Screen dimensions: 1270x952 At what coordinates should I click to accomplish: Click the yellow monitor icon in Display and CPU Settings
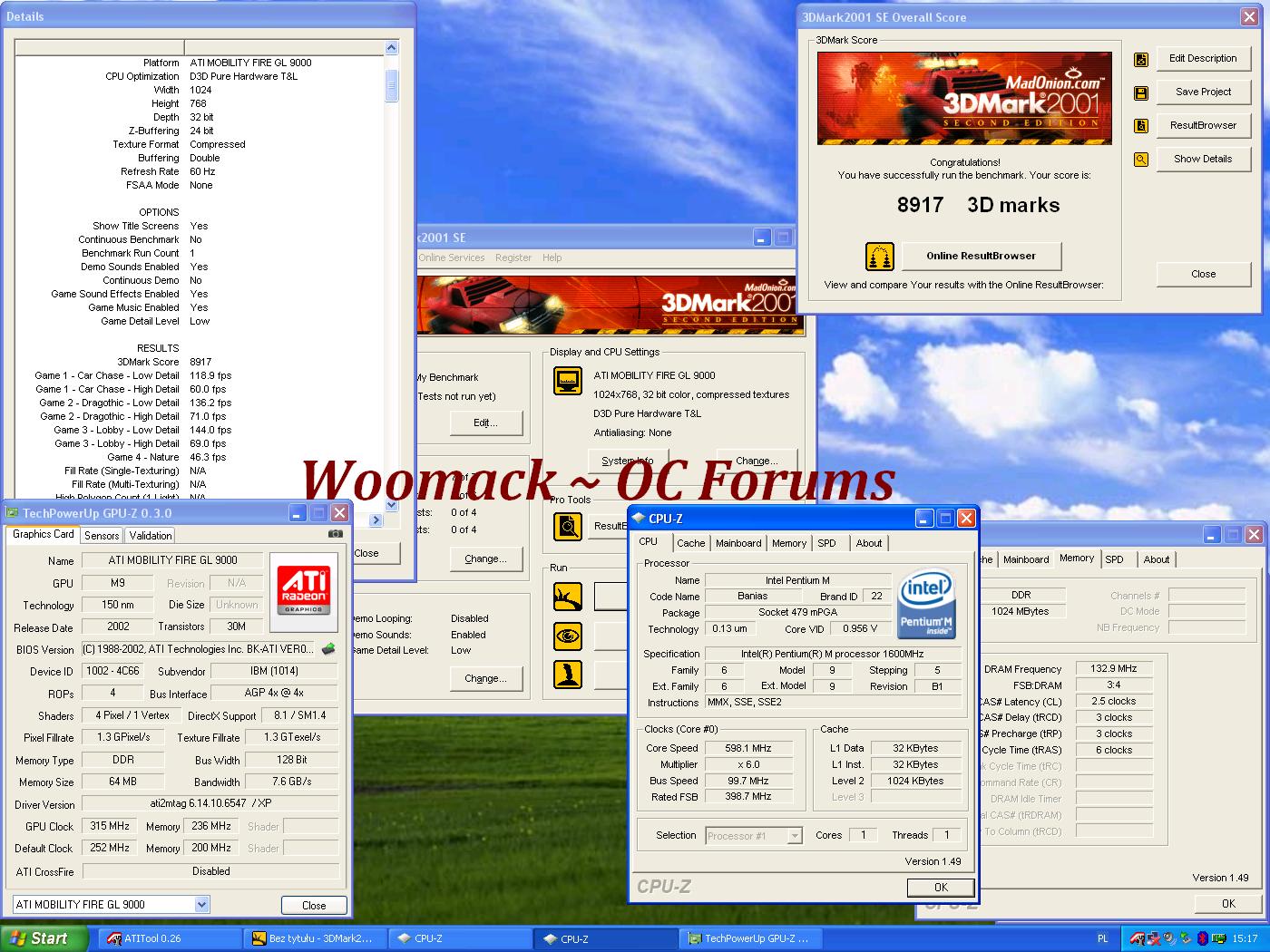[x=568, y=380]
